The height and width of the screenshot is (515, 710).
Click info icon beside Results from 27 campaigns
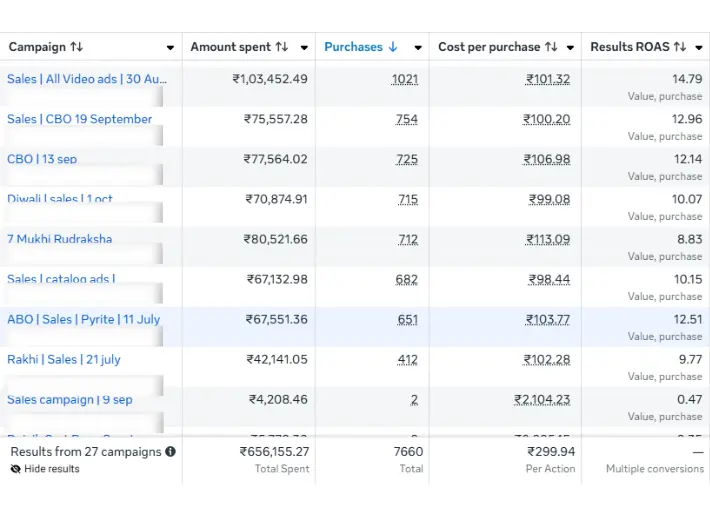(170, 452)
